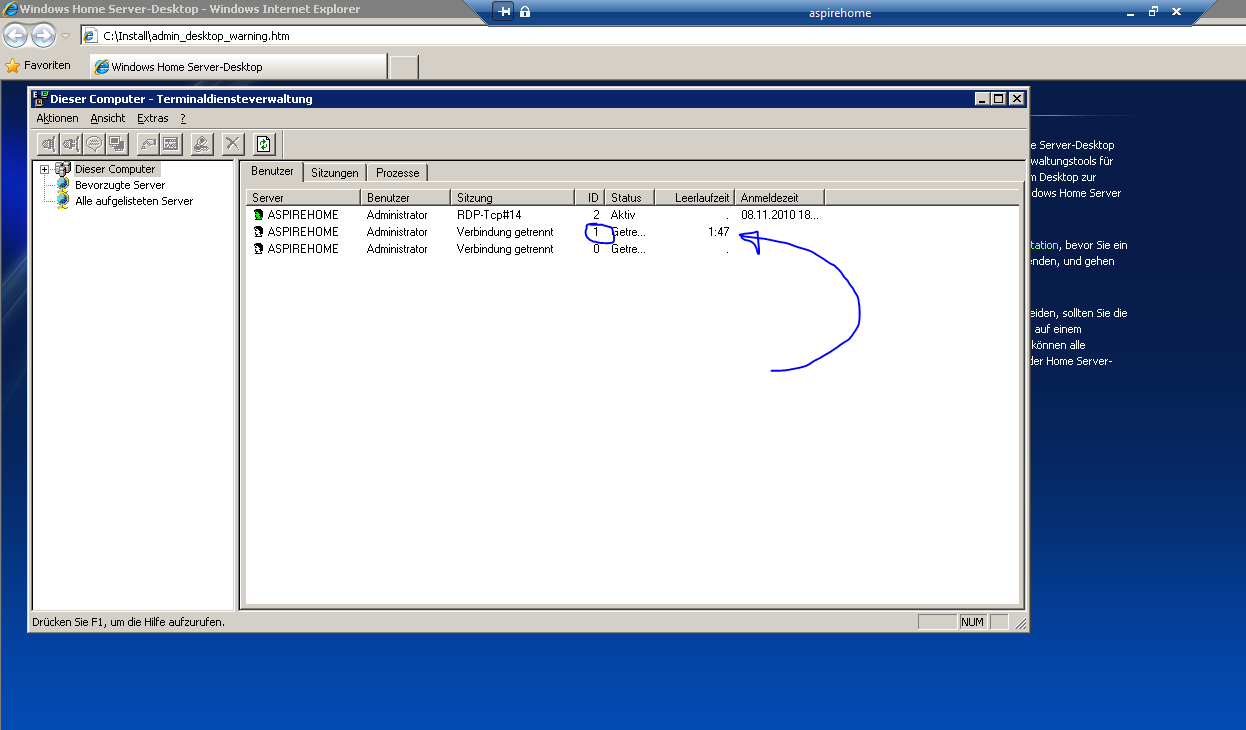Image resolution: width=1246 pixels, height=730 pixels.
Task: Open the Extras menu
Action: (153, 118)
